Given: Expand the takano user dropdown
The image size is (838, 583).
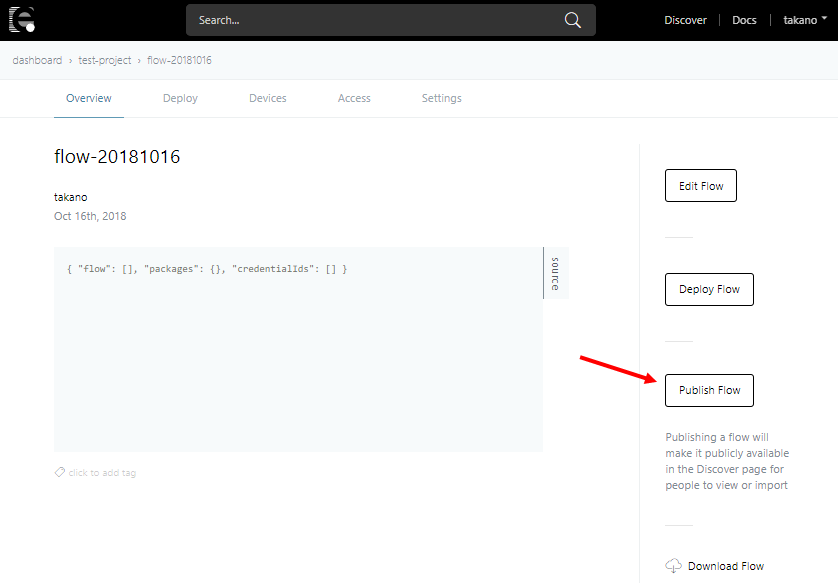Looking at the screenshot, I should [805, 20].
